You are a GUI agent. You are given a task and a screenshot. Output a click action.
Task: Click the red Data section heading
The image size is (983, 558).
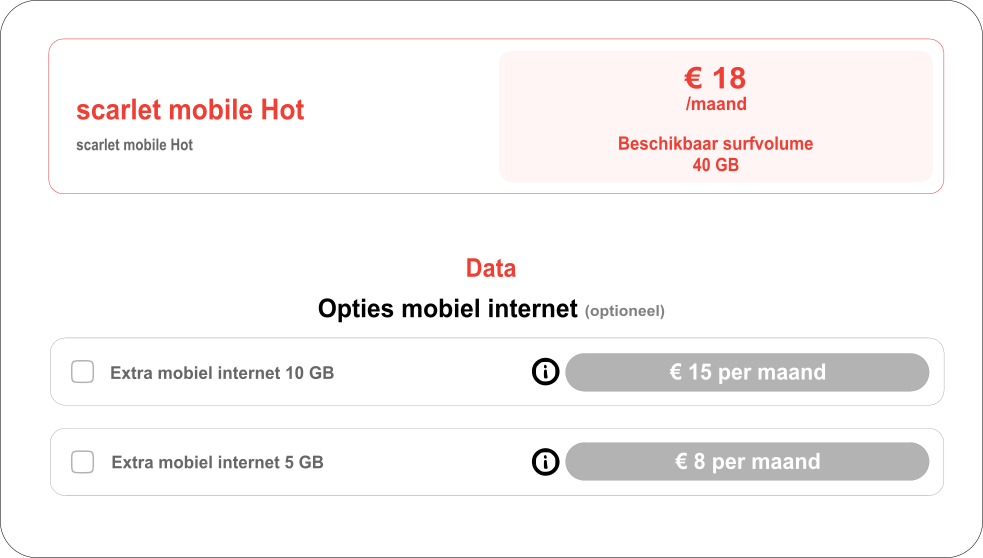pyautogui.click(x=491, y=268)
